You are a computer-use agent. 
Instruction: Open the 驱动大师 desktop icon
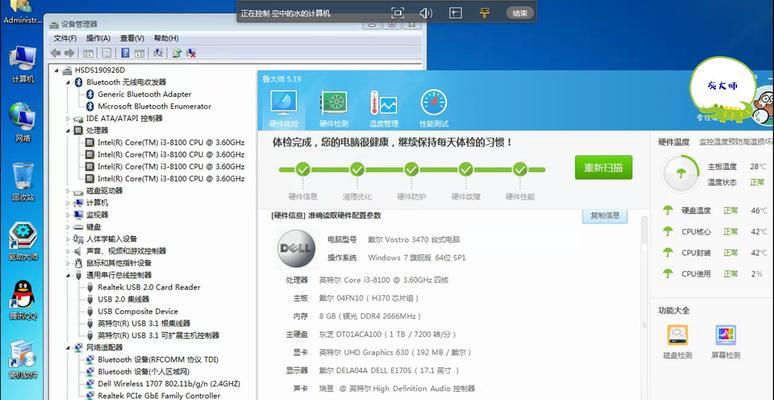(x=22, y=241)
